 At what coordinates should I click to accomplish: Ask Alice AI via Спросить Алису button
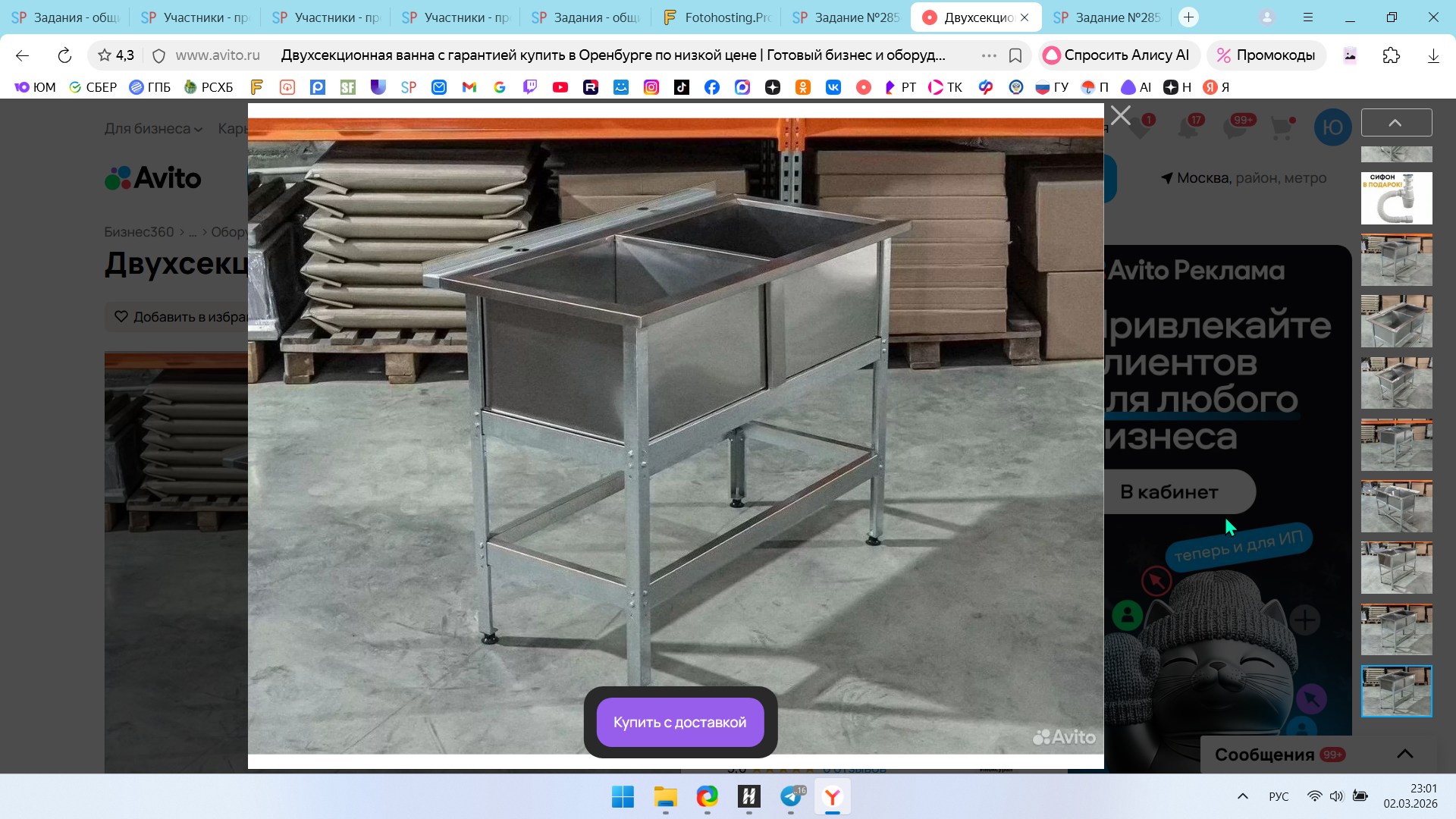(1118, 55)
